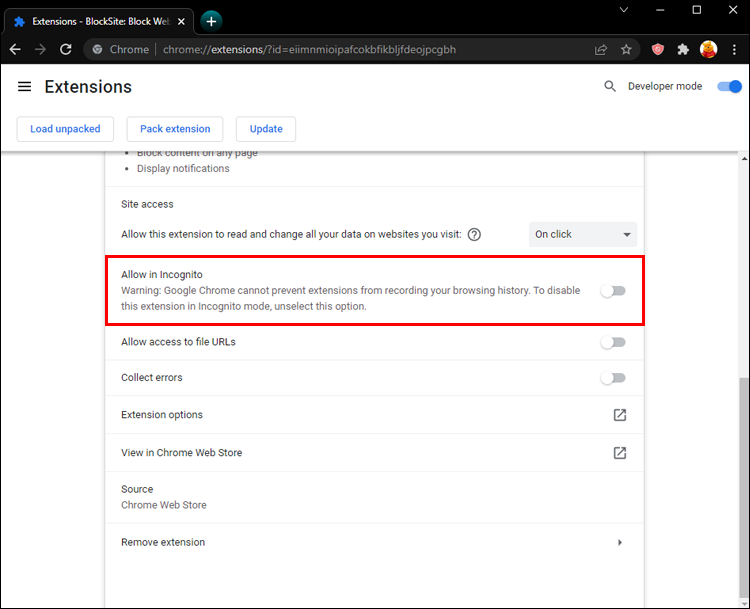Viewport: 750px width, 609px height.
Task: Click the share page icon in address bar
Action: click(601, 49)
